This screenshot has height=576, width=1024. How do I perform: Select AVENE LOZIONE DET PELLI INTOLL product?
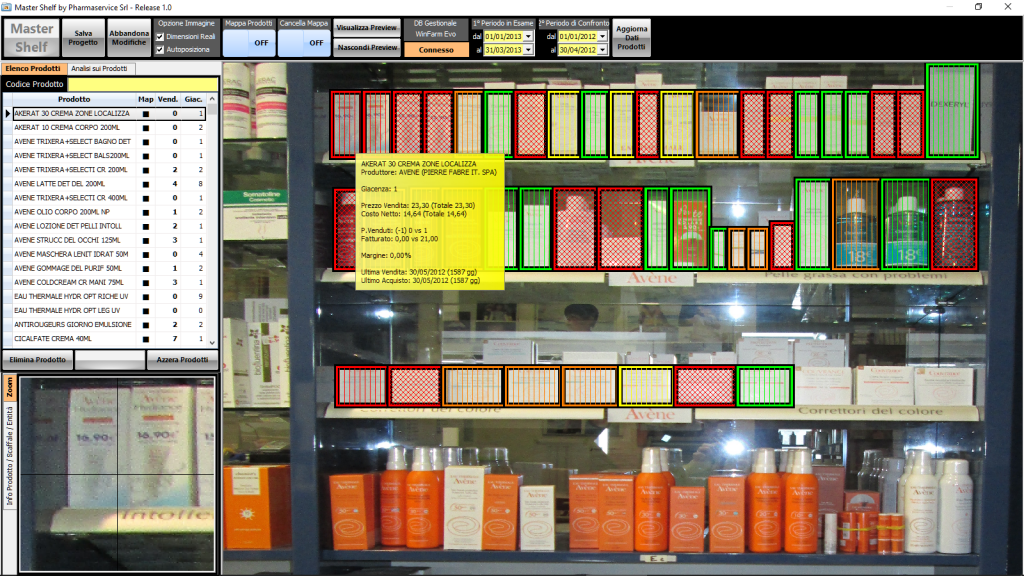[x=104, y=226]
